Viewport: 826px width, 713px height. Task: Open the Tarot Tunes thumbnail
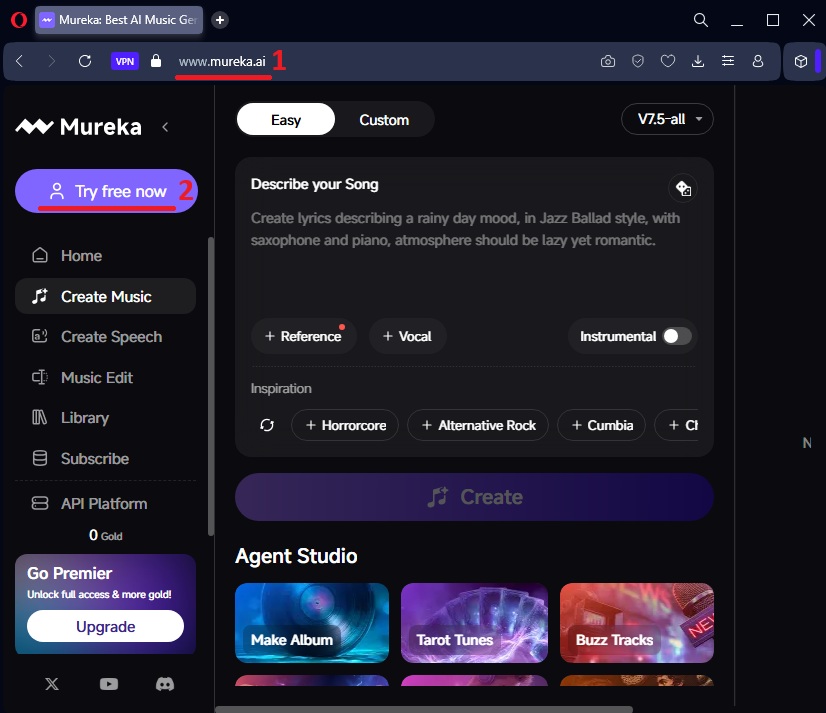coord(474,623)
